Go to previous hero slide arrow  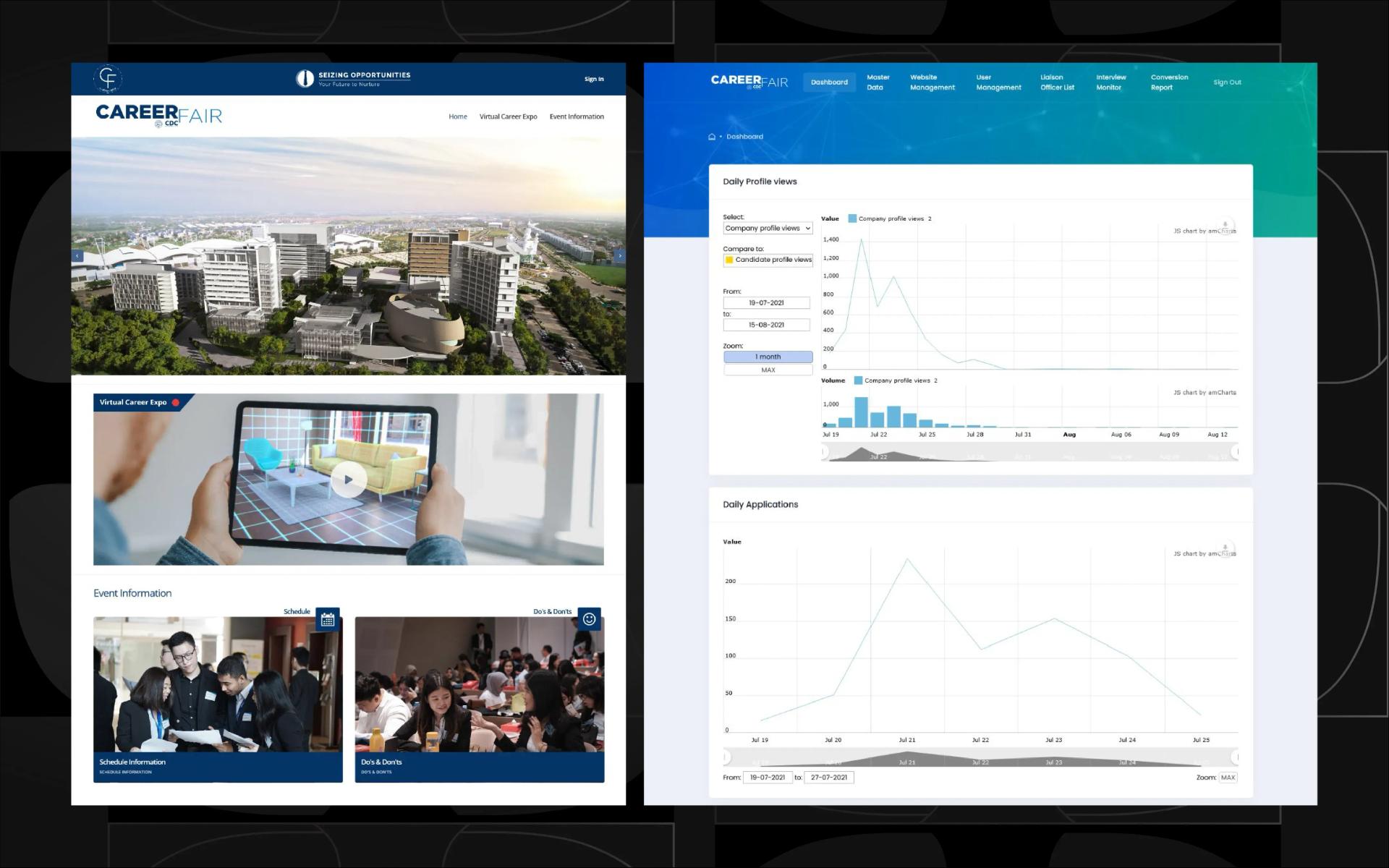[77, 256]
